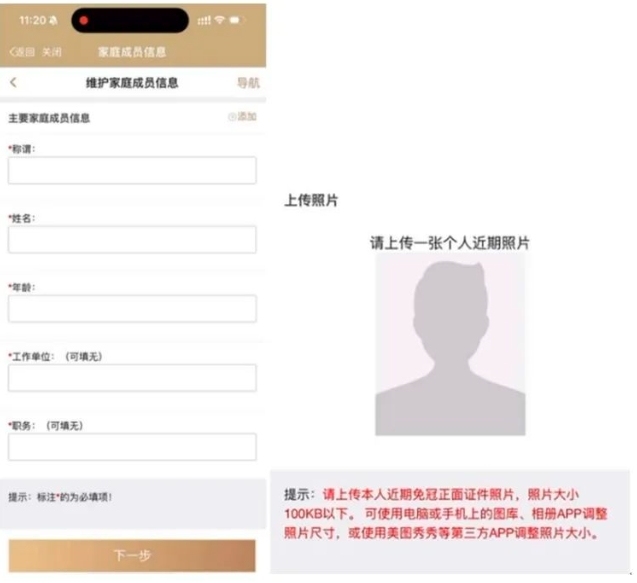Image resolution: width=637 pixels, height=583 pixels.
Task: Tap the 主要家庭成员信息 section label
Action: pos(49,118)
